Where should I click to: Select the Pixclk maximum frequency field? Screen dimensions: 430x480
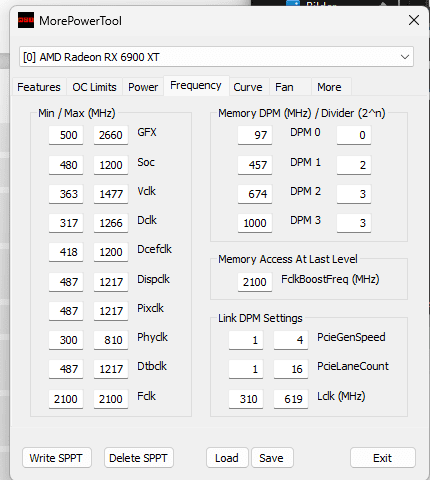pos(111,311)
